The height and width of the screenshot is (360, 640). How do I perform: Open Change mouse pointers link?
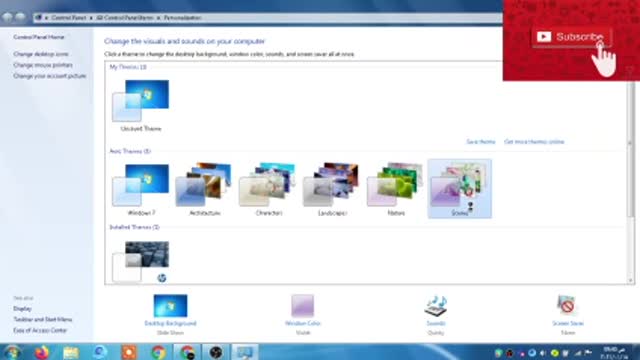coord(43,65)
